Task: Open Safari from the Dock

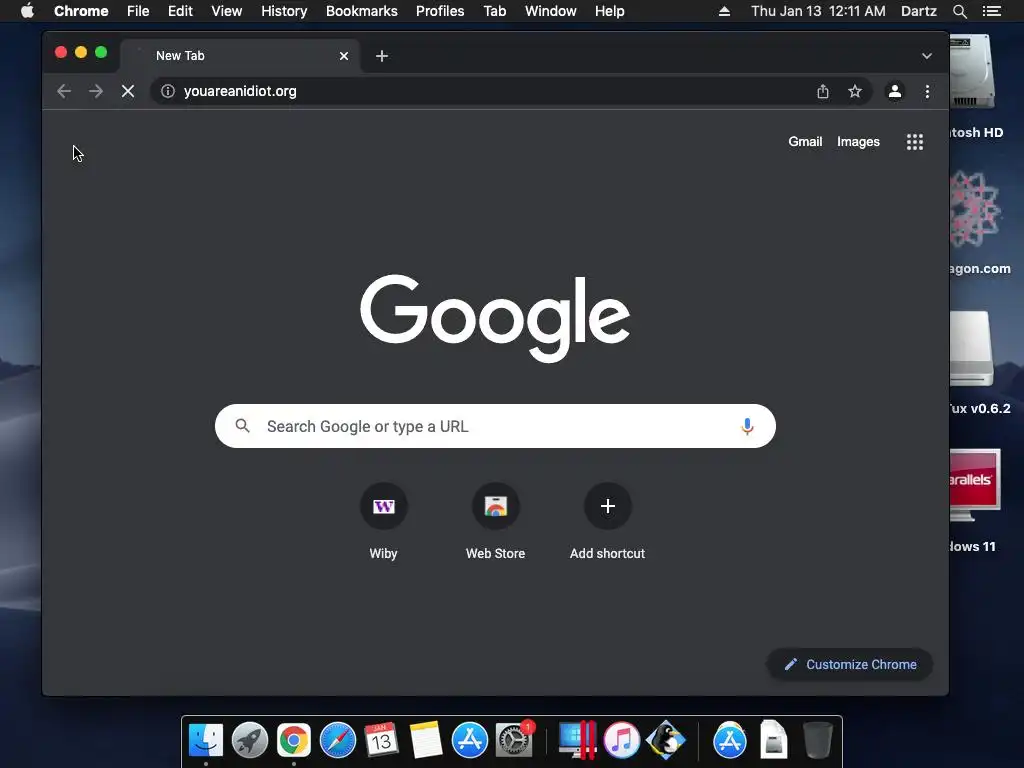Action: click(x=338, y=741)
